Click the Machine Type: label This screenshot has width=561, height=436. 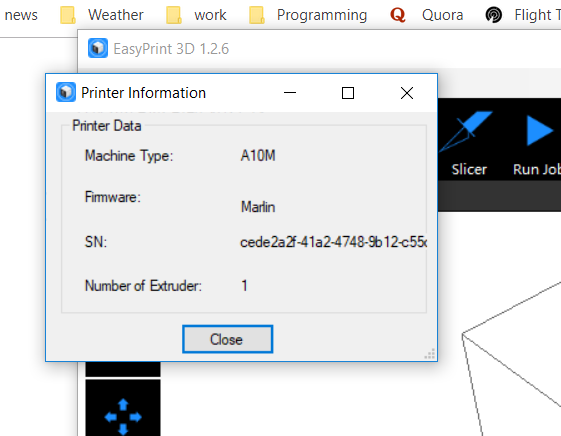pos(129,156)
